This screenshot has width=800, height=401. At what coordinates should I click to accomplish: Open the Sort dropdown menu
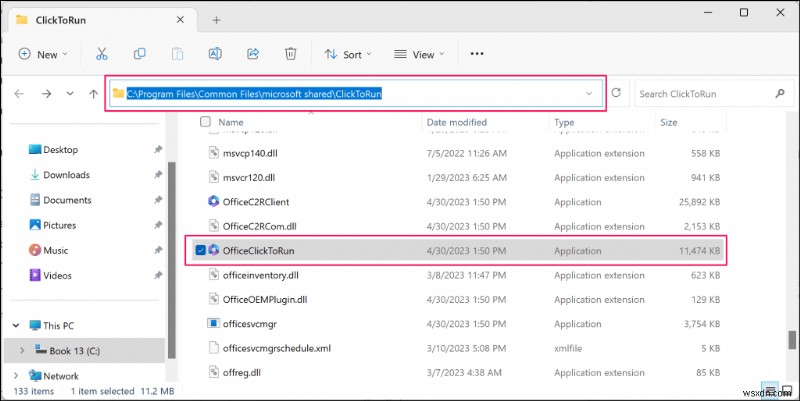(x=348, y=54)
